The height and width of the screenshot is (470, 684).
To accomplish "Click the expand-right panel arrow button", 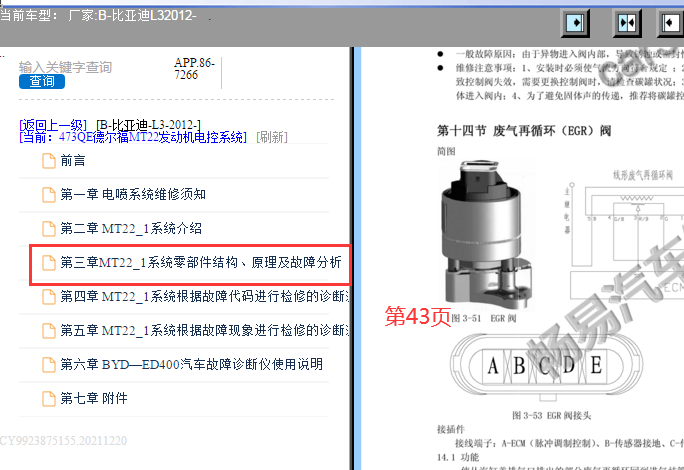I will [x=575, y=23].
